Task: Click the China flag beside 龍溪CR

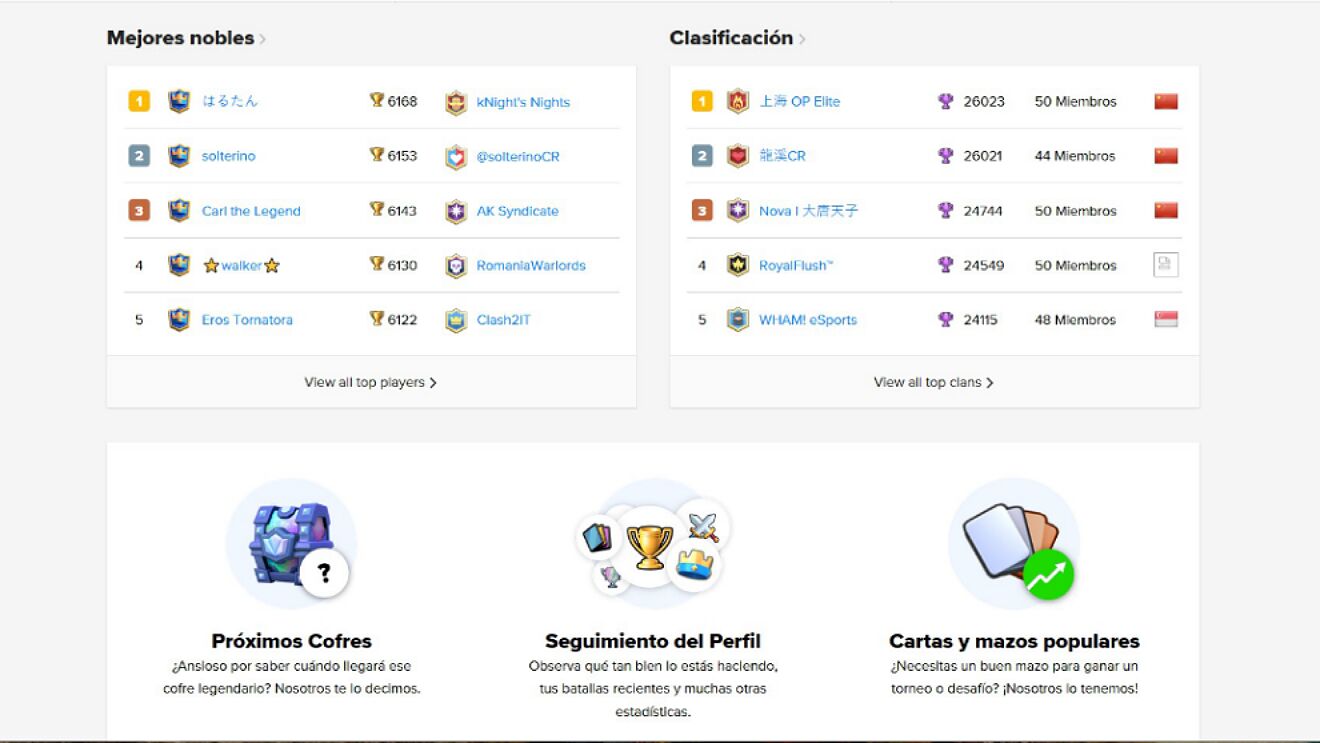Action: coord(1165,156)
